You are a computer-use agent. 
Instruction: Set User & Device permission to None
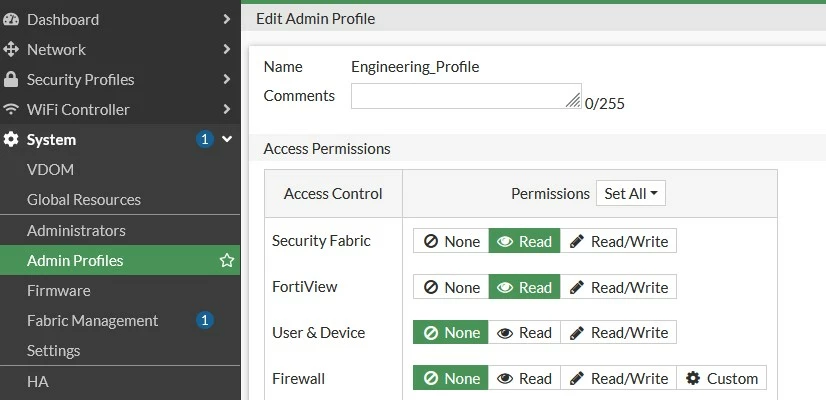click(x=451, y=333)
